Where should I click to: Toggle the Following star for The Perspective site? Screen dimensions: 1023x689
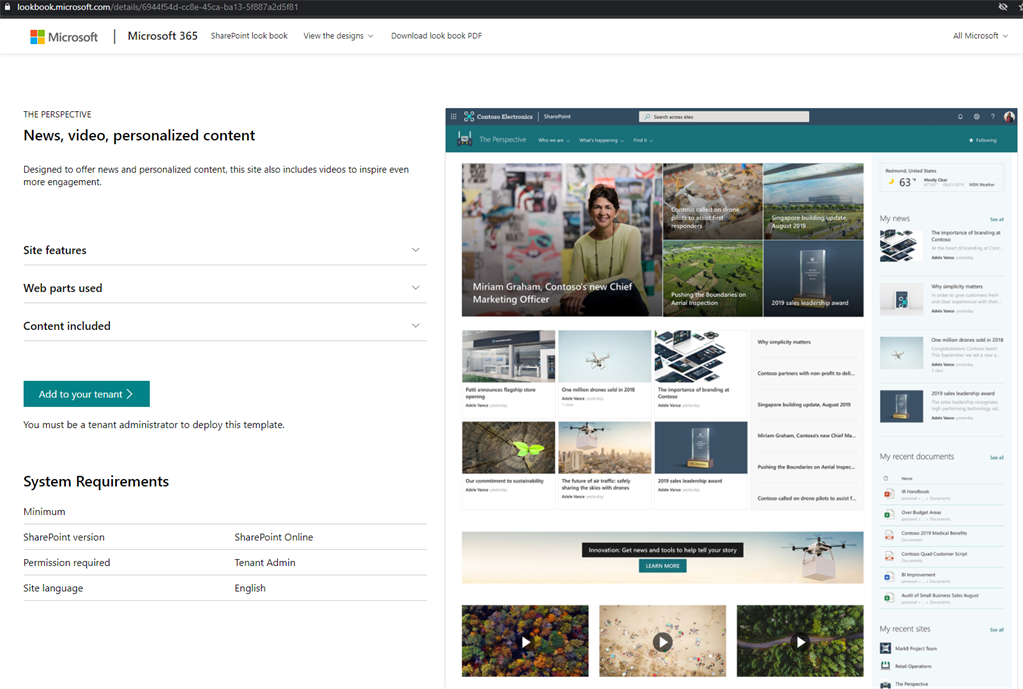click(971, 140)
